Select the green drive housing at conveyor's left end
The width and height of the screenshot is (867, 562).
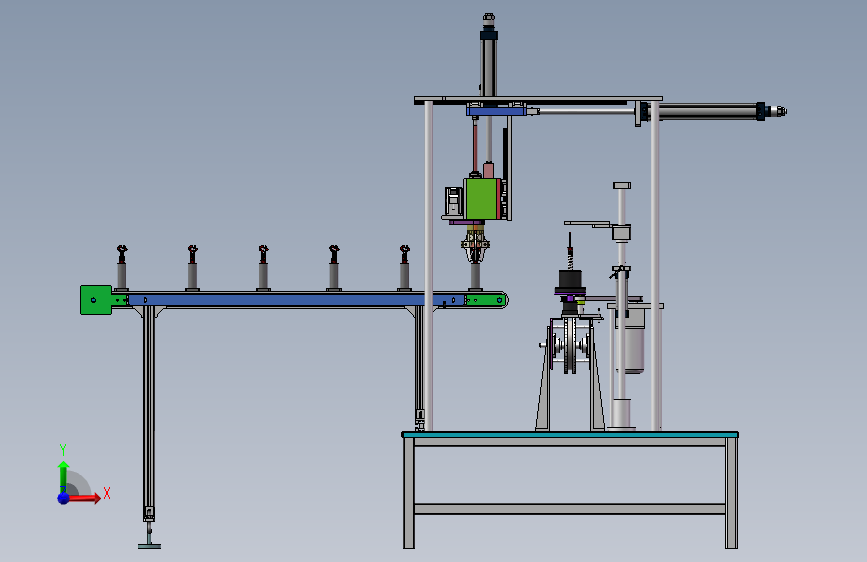coord(96,300)
